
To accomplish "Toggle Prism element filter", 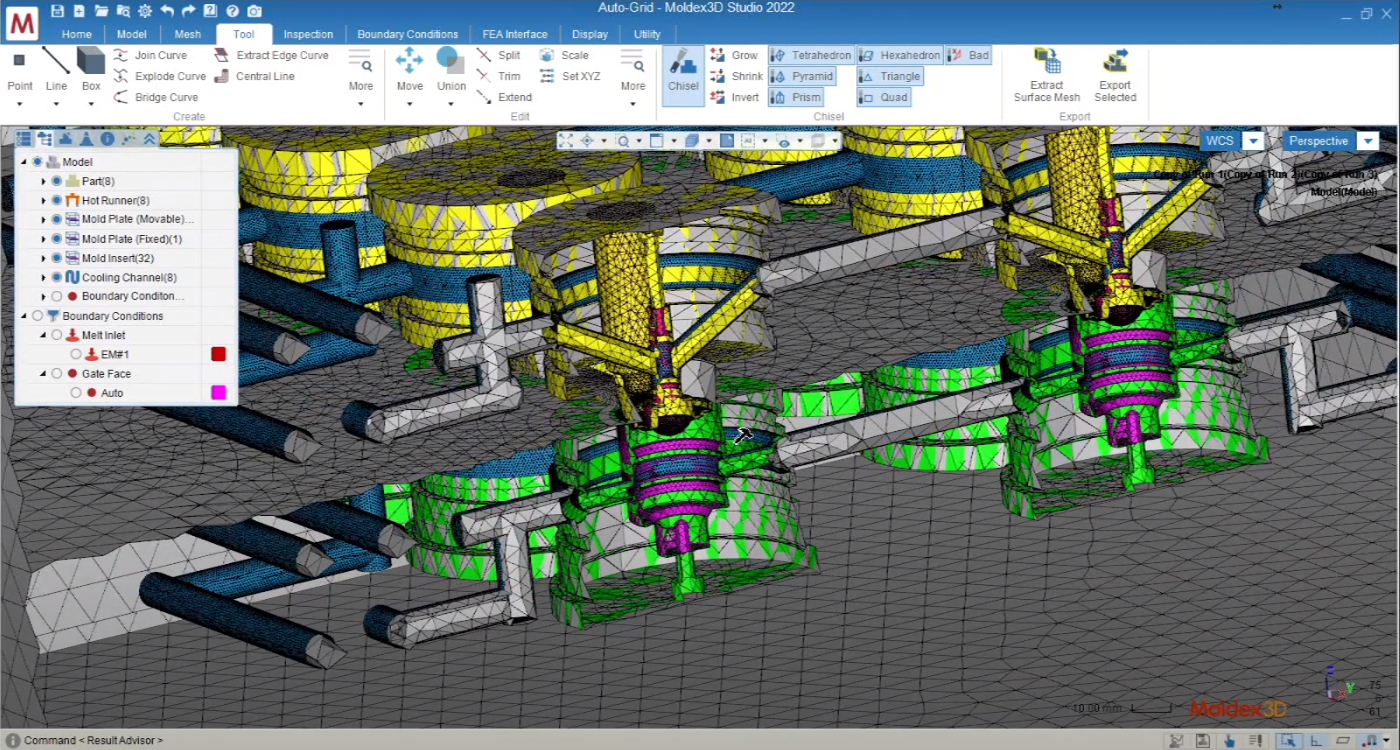I will point(797,98).
